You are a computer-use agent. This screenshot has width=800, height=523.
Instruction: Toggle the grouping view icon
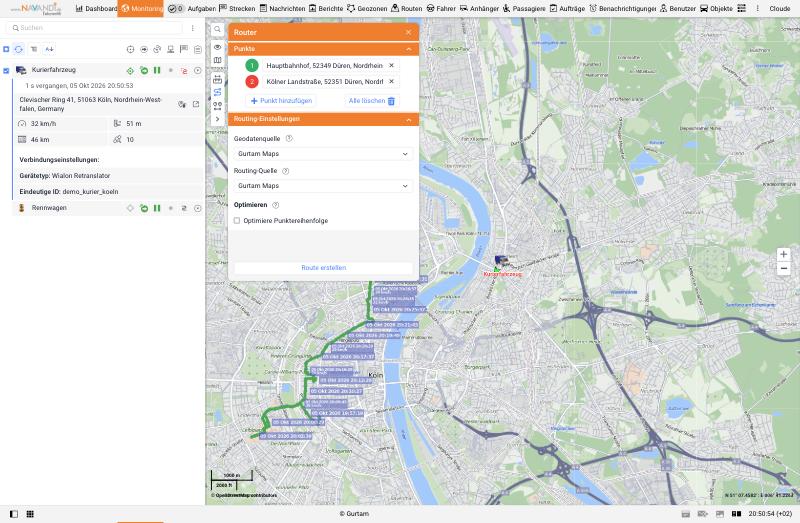[x=34, y=49]
